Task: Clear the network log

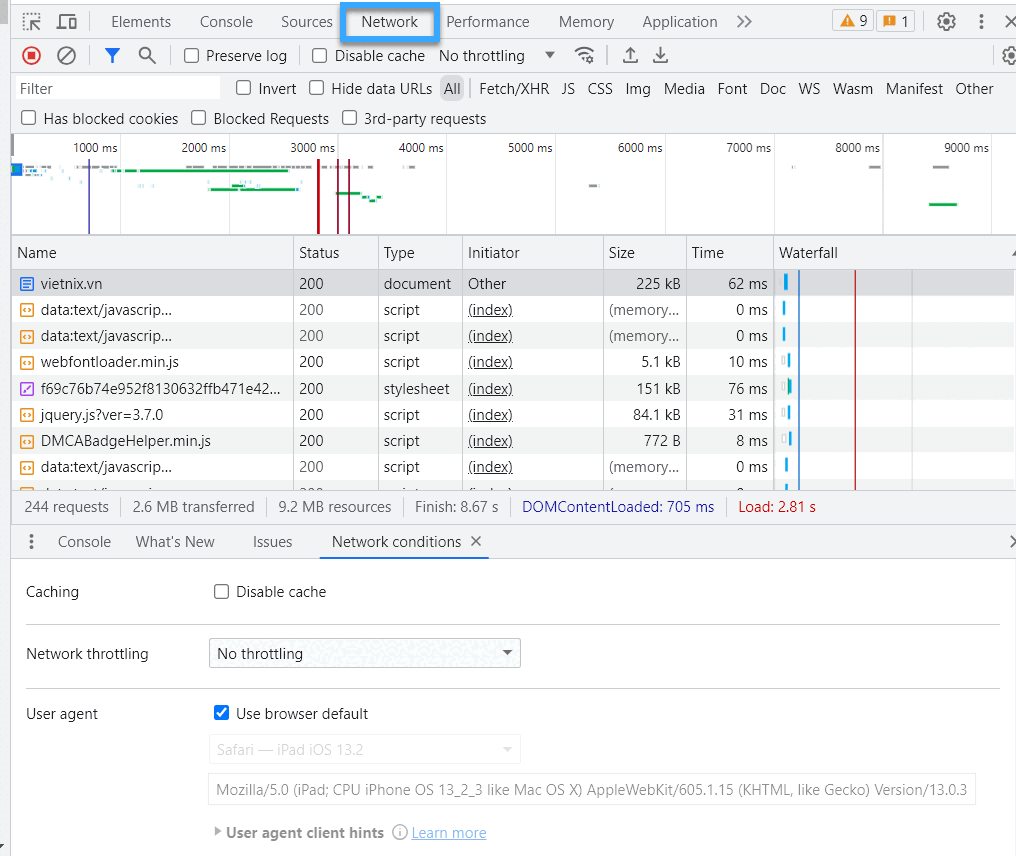Action: (66, 56)
